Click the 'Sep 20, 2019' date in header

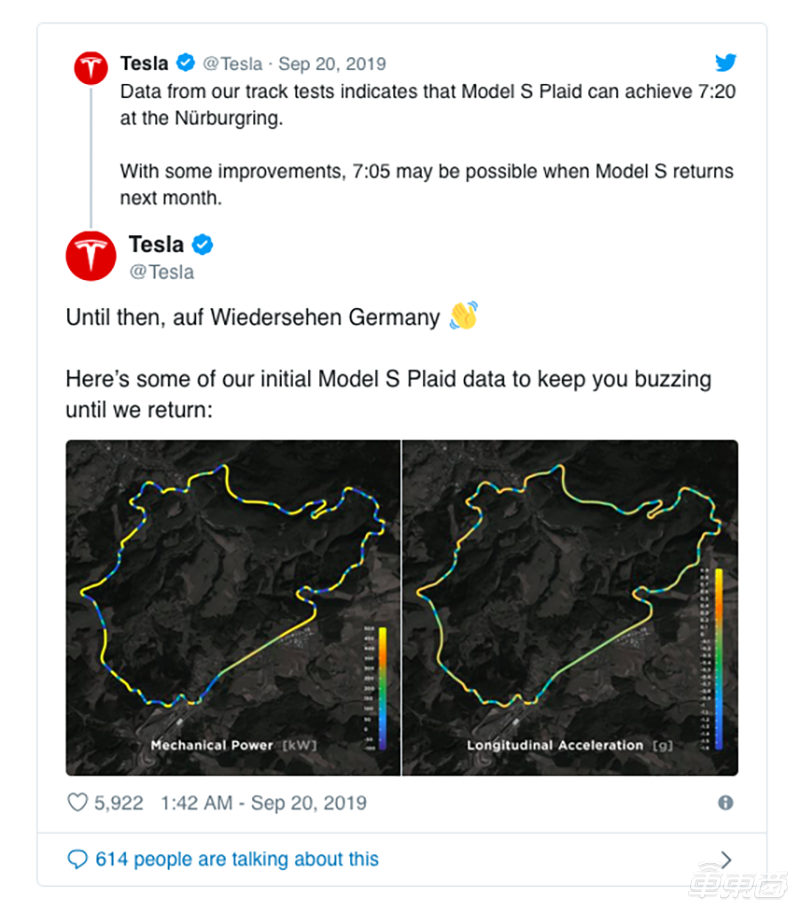coord(332,63)
